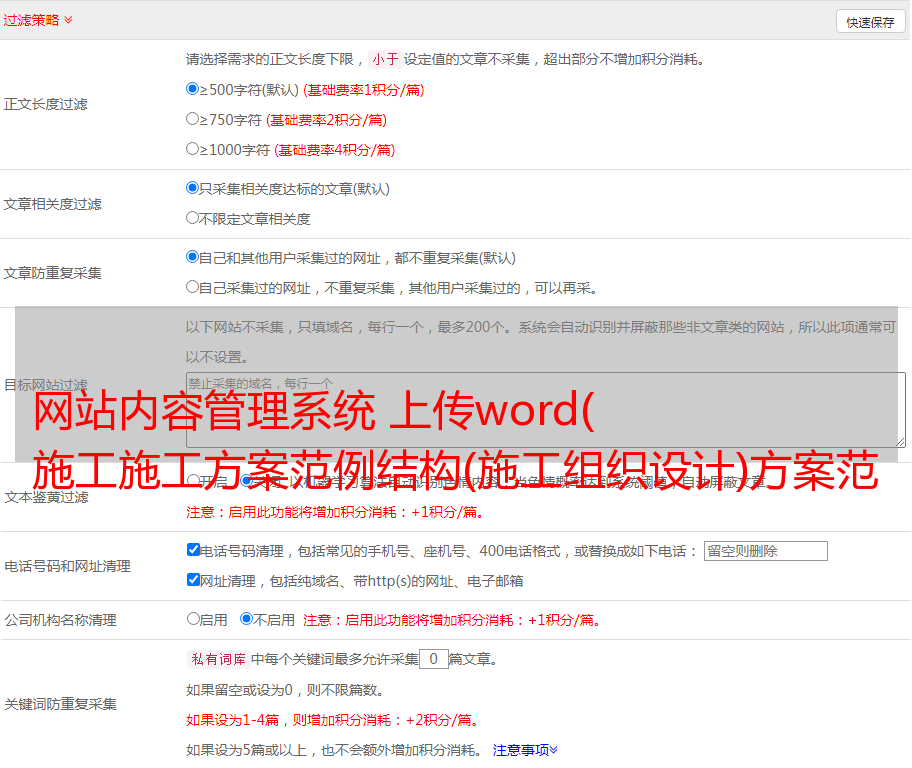Click the 文本鉴黄过滤 row label
The height and width of the screenshot is (768, 912).
[x=46, y=497]
